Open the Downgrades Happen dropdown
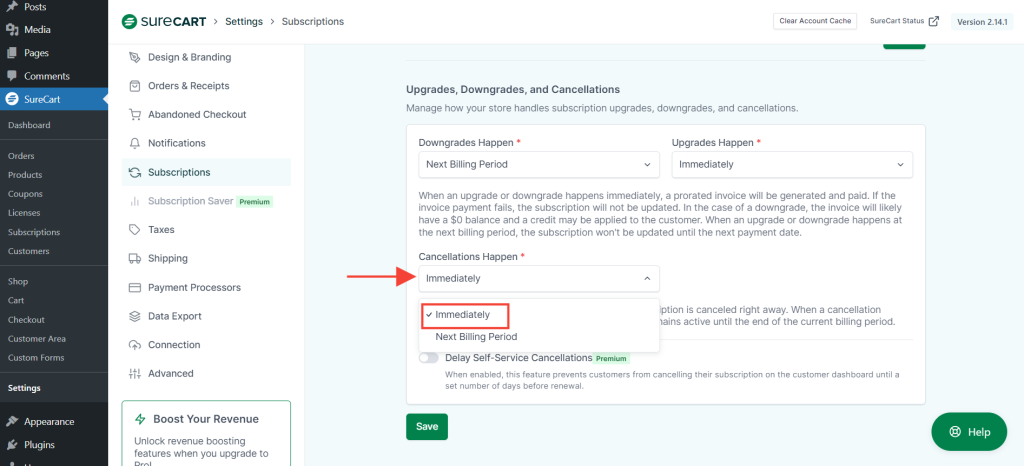1024x466 pixels. pos(538,164)
